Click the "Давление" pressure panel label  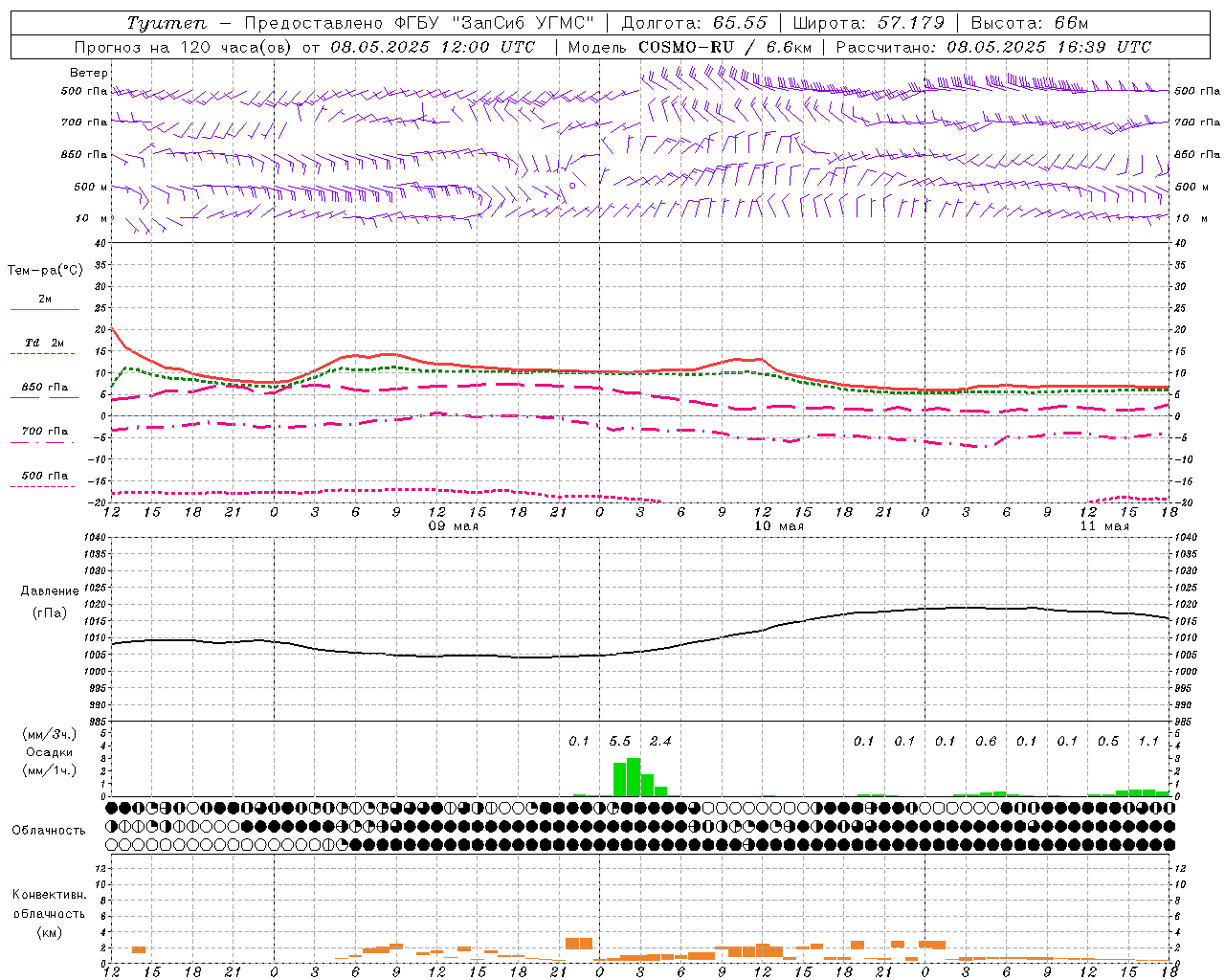point(50,591)
